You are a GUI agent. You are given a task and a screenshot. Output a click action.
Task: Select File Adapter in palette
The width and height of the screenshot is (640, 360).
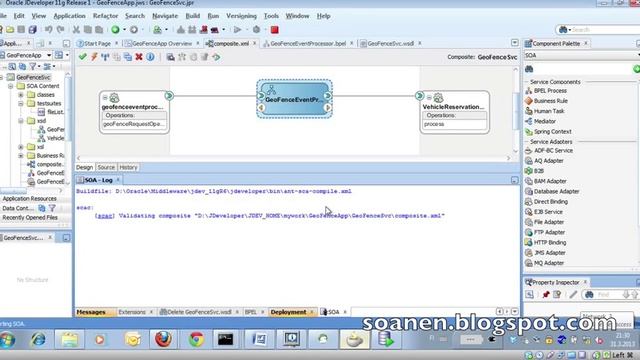pos(544,222)
